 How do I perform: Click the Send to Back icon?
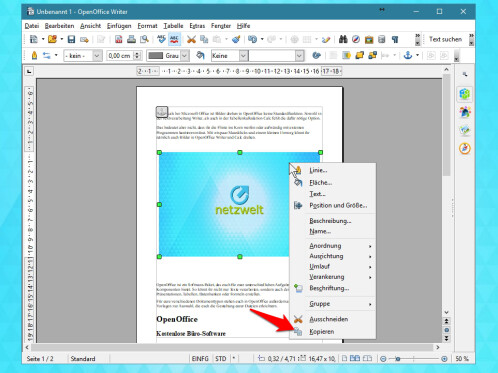[372, 55]
